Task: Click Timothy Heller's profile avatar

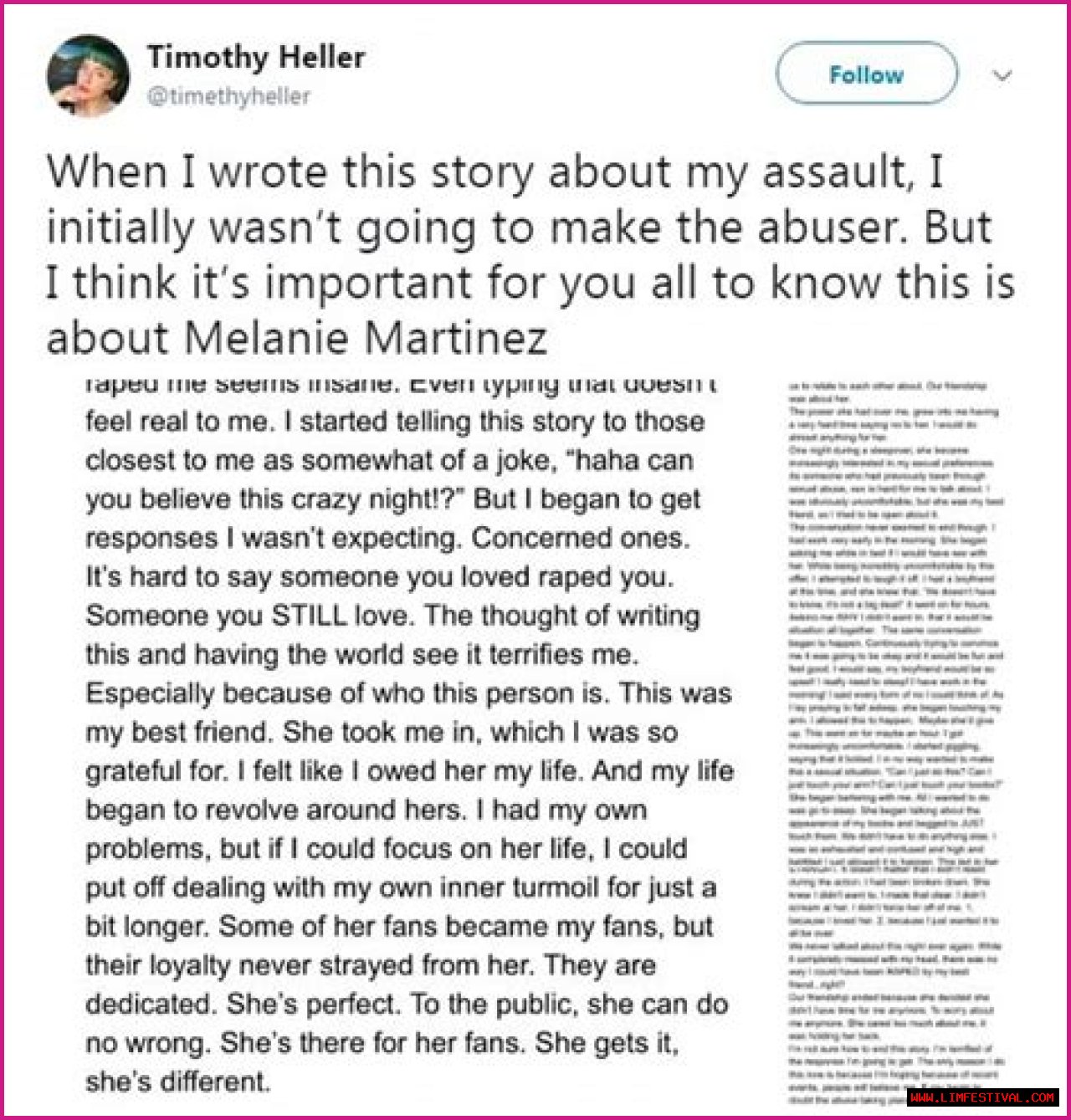Action: (x=88, y=75)
